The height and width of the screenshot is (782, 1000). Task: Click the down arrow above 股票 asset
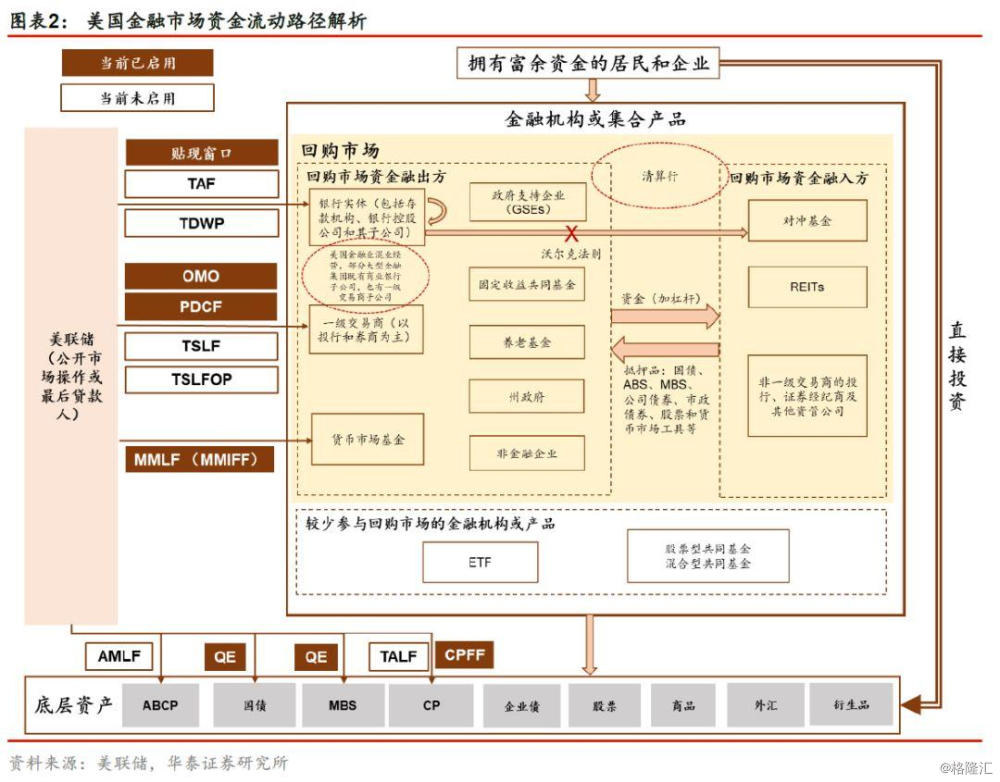click(x=590, y=645)
